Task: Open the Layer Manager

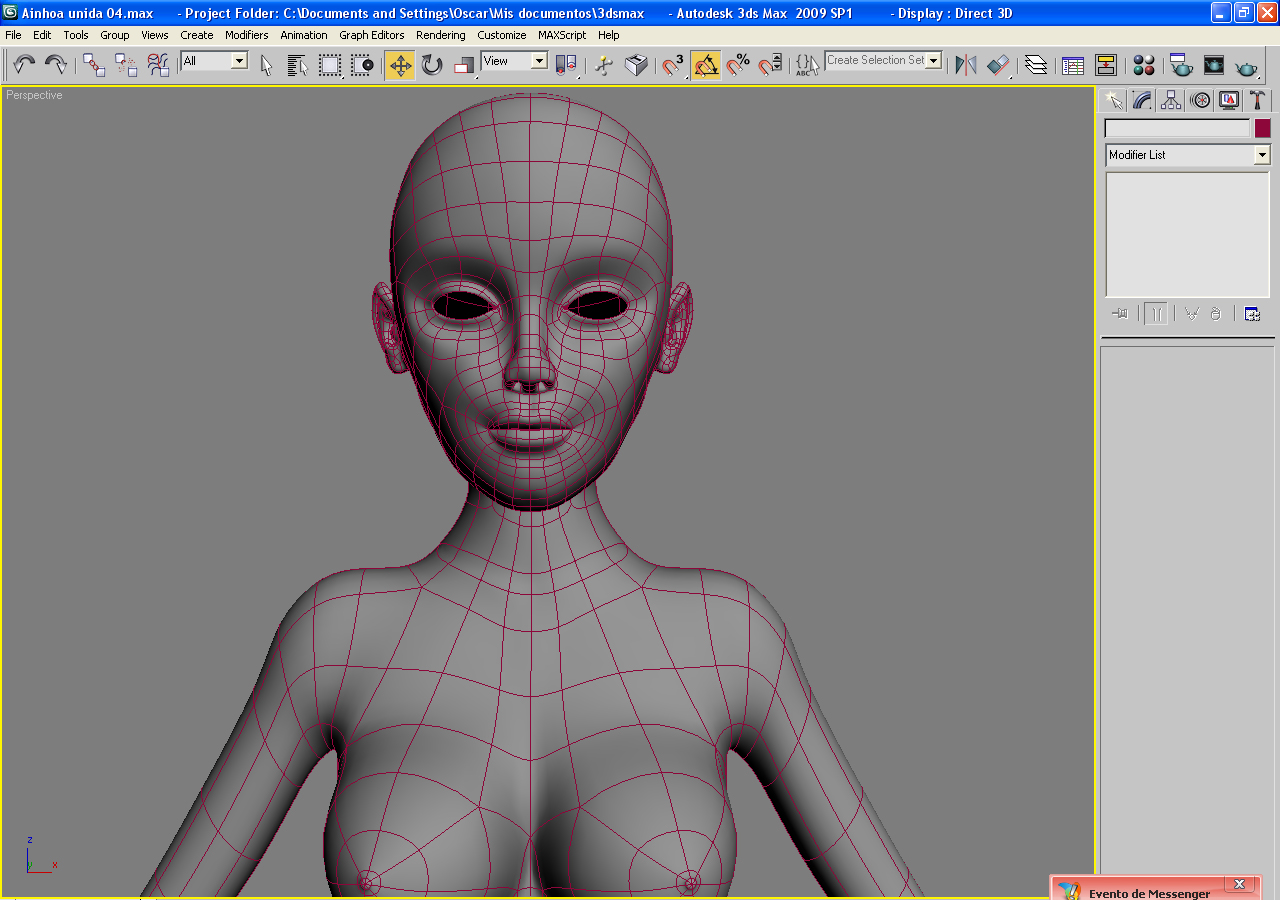Action: [1036, 65]
